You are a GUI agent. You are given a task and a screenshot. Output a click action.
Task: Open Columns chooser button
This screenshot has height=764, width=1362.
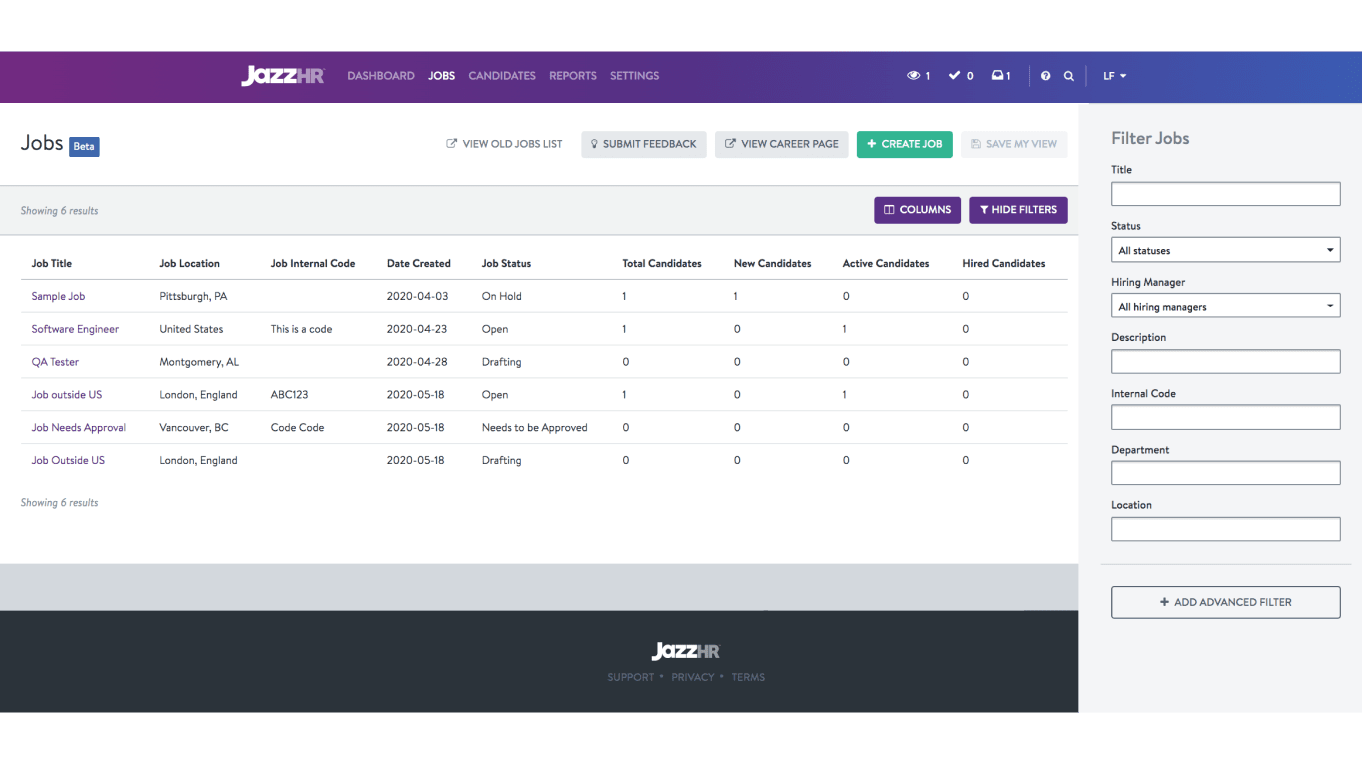[917, 210]
